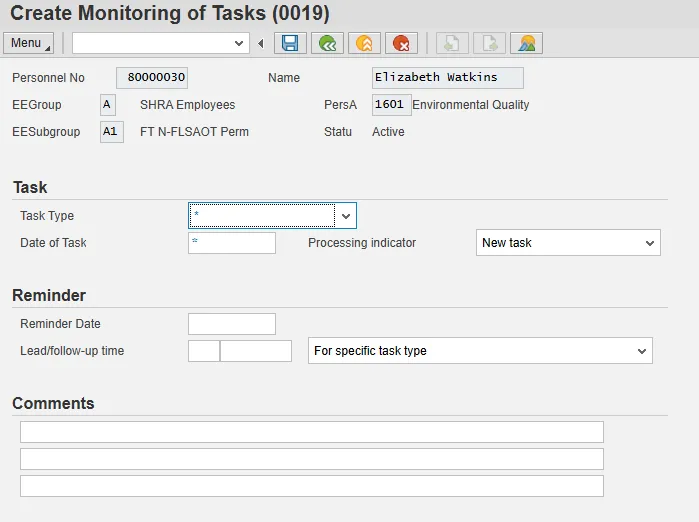Open the Task Type dropdown

coord(345,216)
